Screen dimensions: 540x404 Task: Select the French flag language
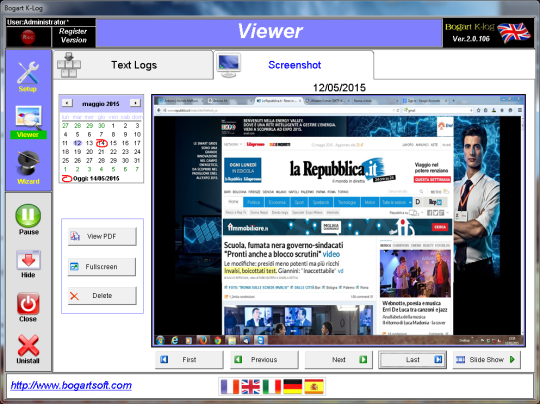[230, 386]
